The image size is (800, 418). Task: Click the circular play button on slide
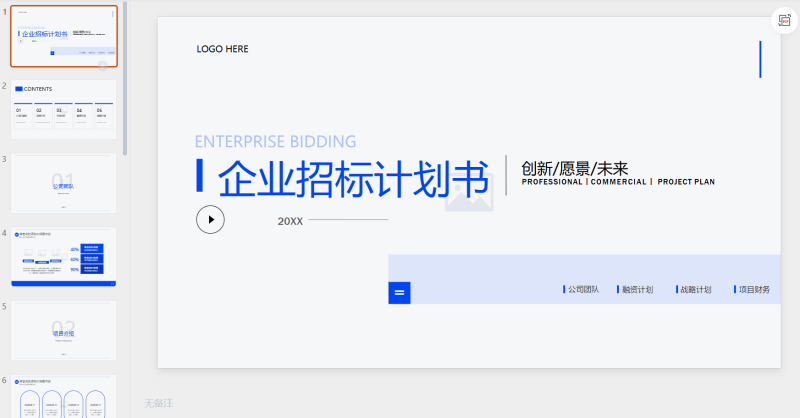210,219
